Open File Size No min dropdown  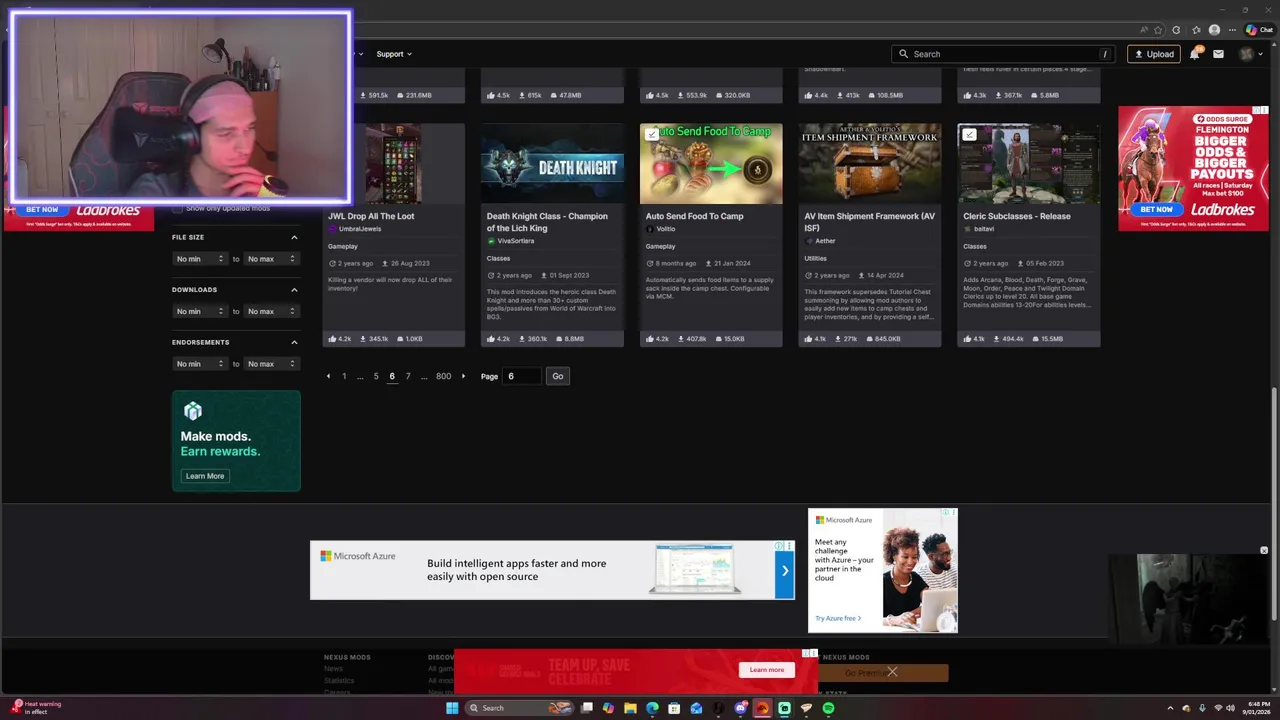200,259
